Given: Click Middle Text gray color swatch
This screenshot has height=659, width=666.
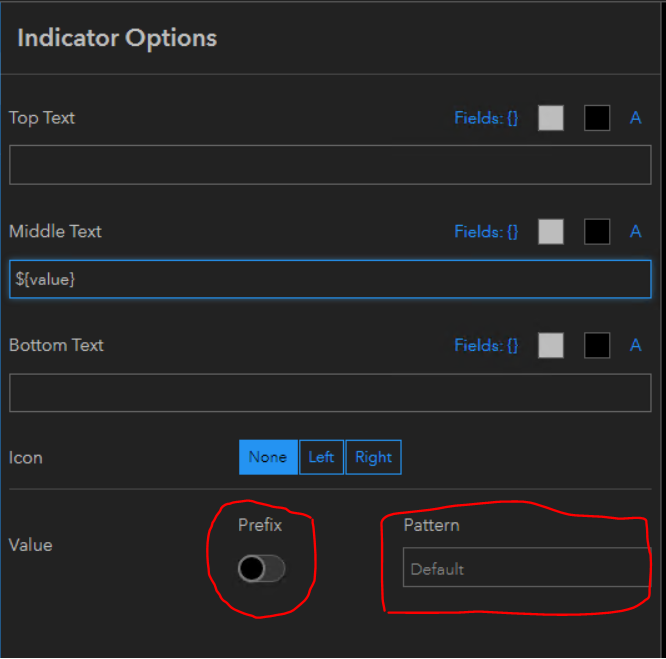Looking at the screenshot, I should pos(551,232).
